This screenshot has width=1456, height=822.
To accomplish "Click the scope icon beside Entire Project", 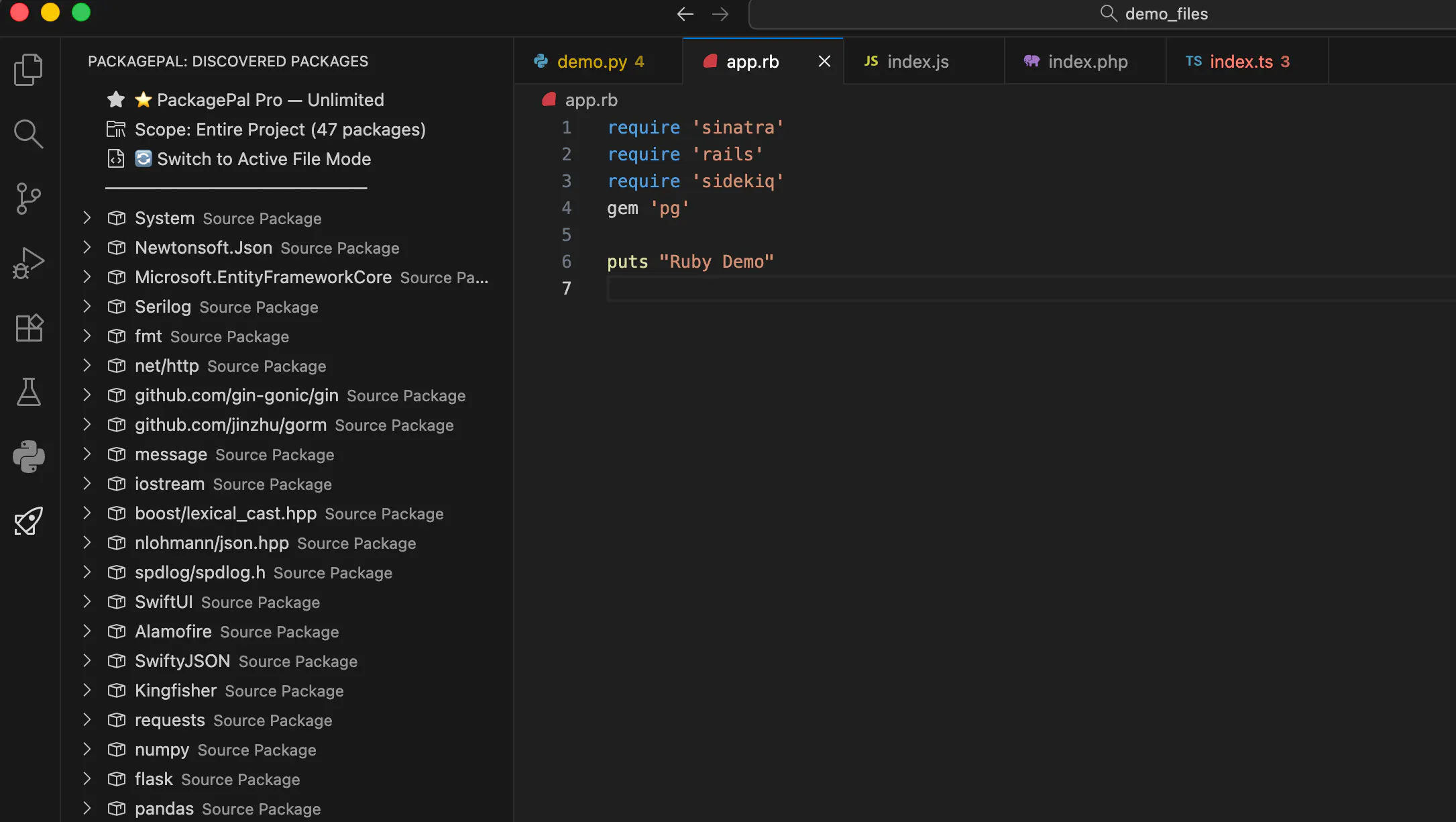I will (116, 130).
